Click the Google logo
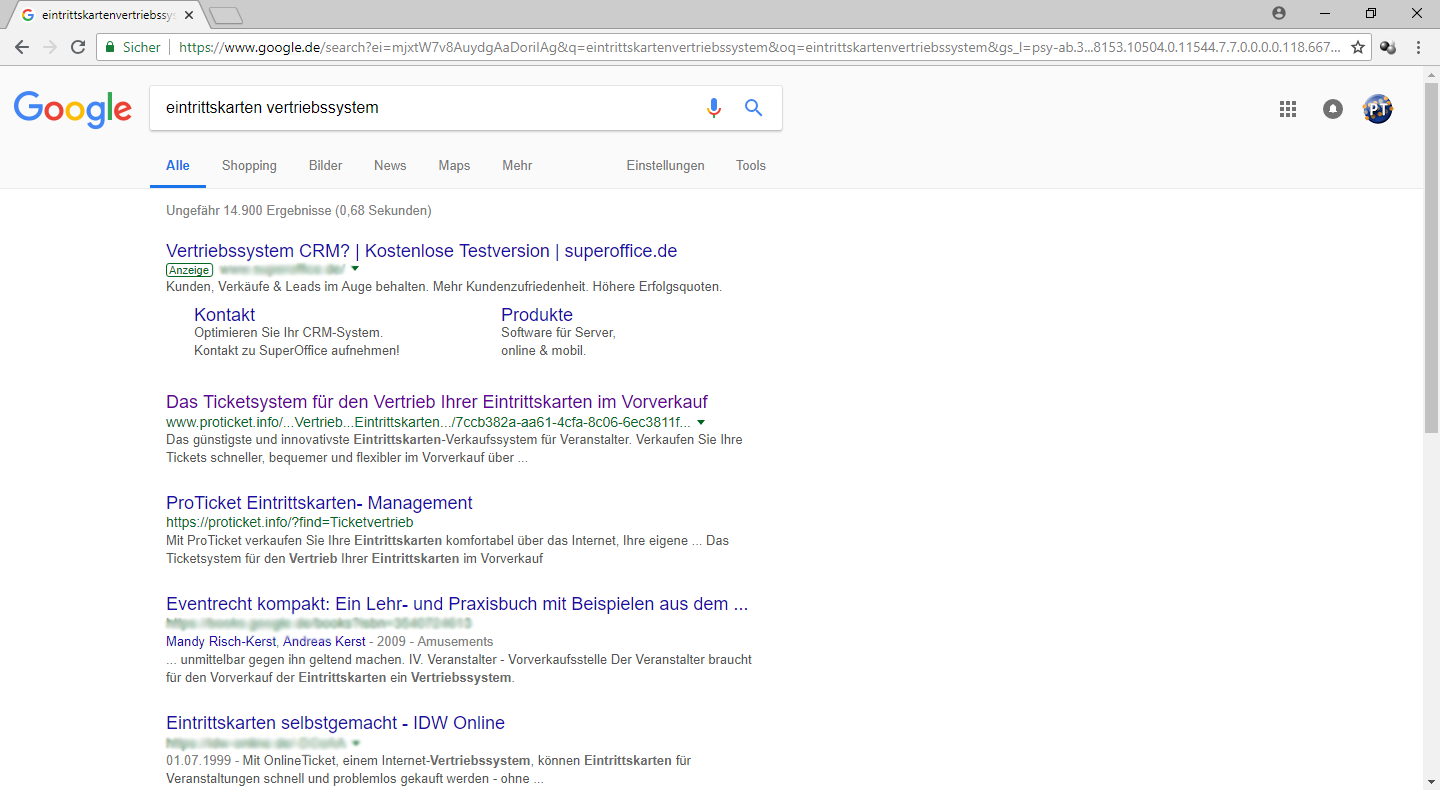 (73, 109)
